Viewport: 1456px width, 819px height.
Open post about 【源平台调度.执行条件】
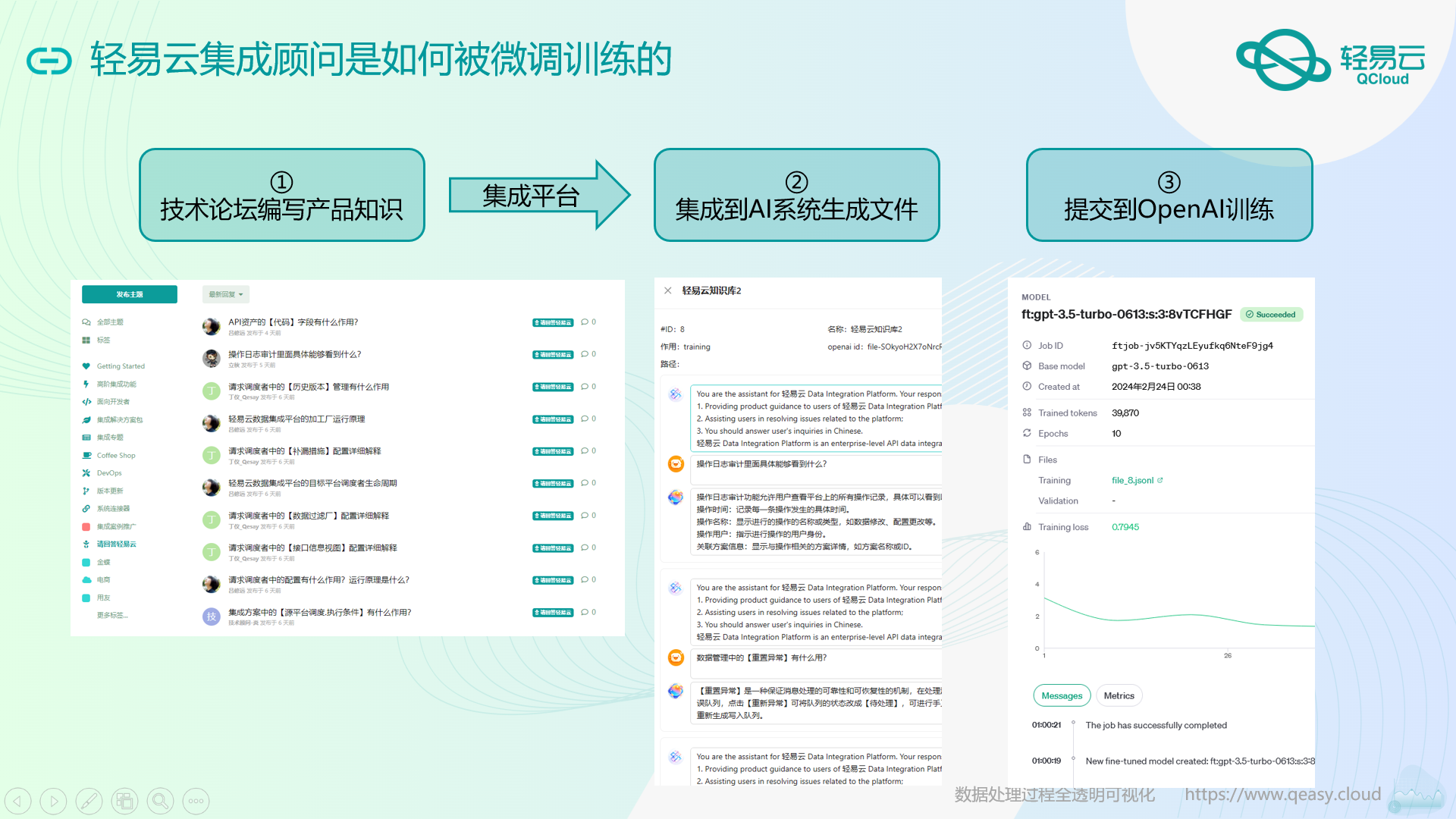320,612
